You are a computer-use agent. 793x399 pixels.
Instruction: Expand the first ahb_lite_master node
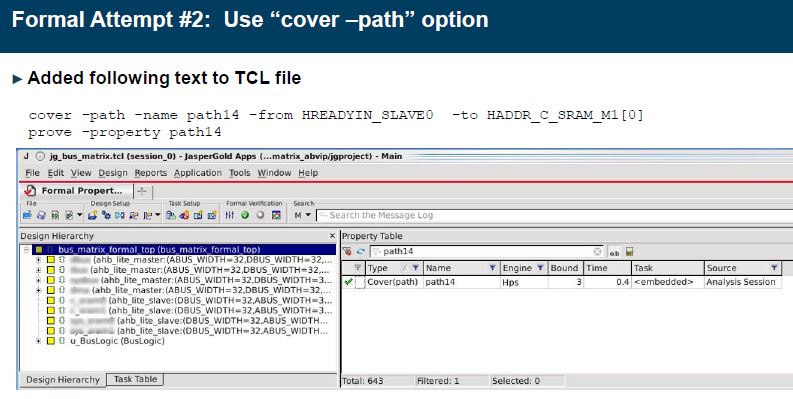[x=38, y=259]
